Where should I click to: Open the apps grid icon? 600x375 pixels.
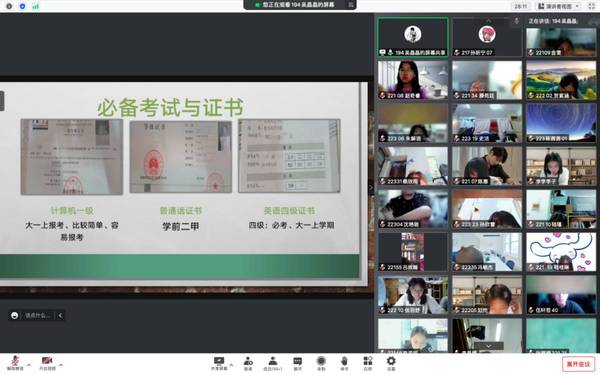point(368,363)
